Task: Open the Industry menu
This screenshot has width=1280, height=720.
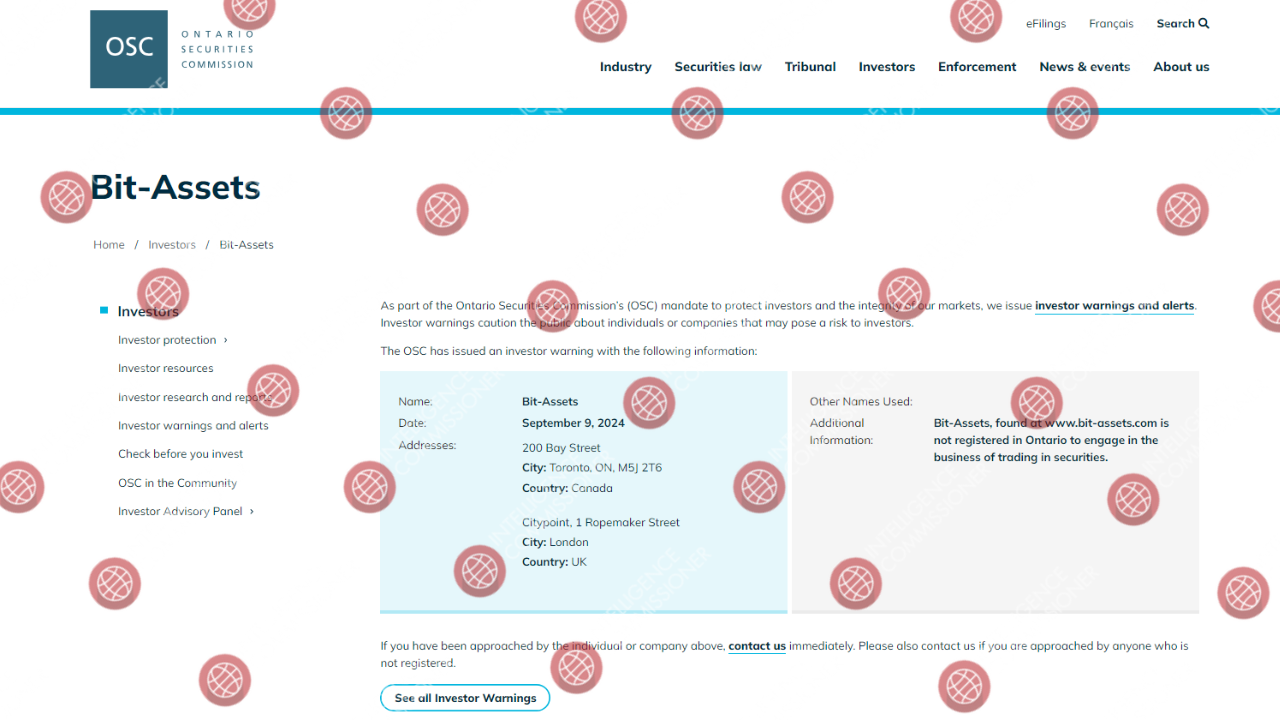Action: 626,67
